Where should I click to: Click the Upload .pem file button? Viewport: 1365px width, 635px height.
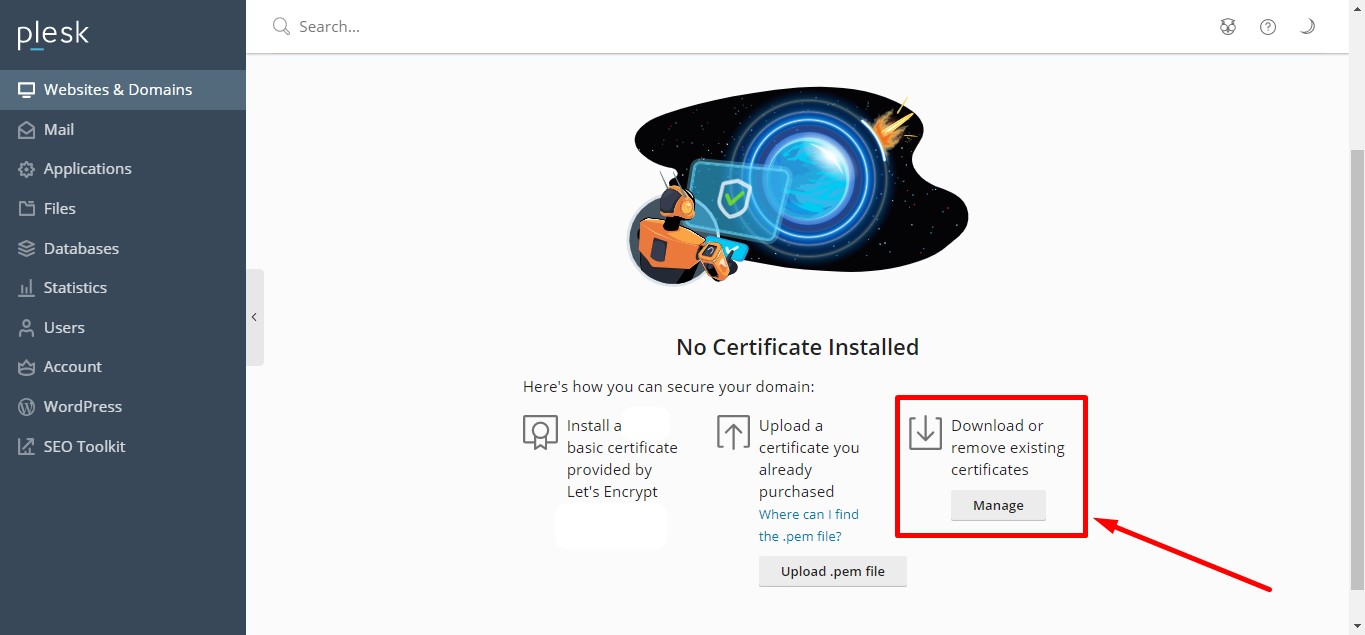pyautogui.click(x=833, y=572)
